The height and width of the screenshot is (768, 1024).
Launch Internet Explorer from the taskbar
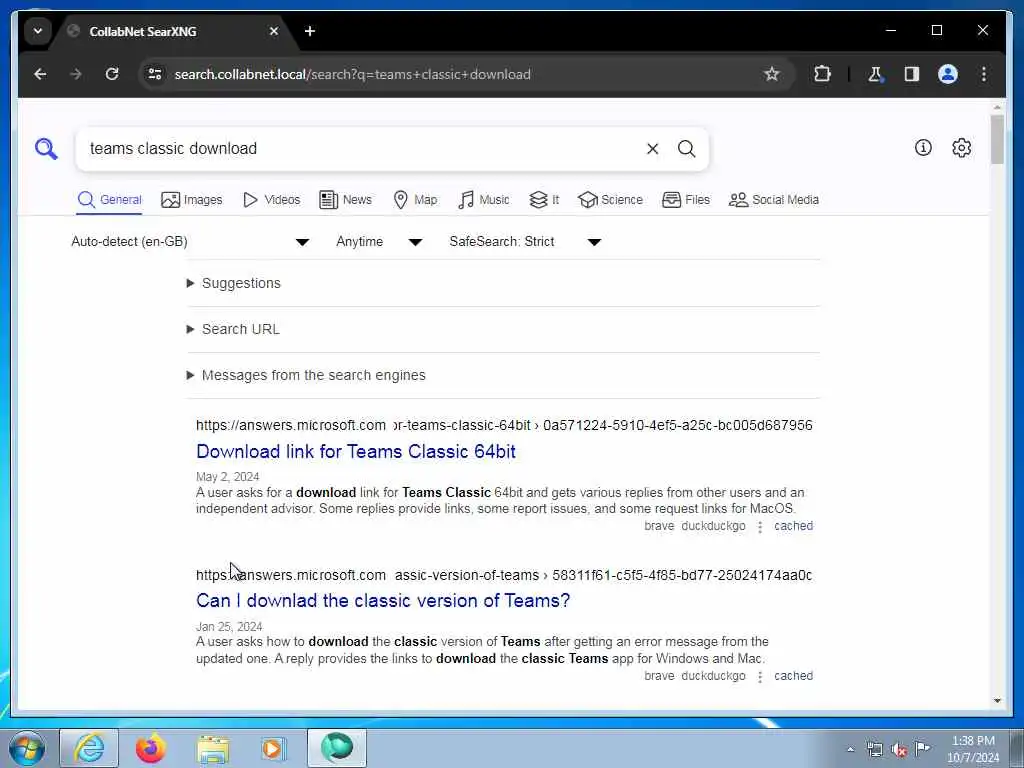pyautogui.click(x=89, y=748)
